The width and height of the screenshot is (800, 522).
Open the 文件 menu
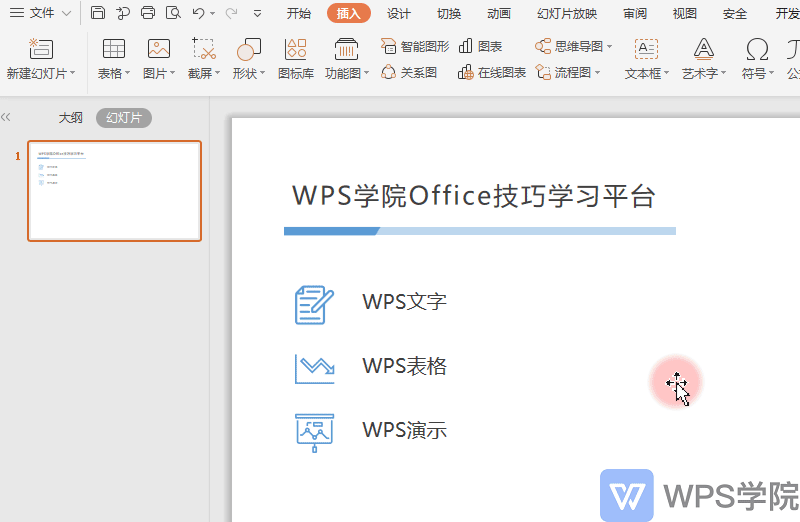(41, 13)
